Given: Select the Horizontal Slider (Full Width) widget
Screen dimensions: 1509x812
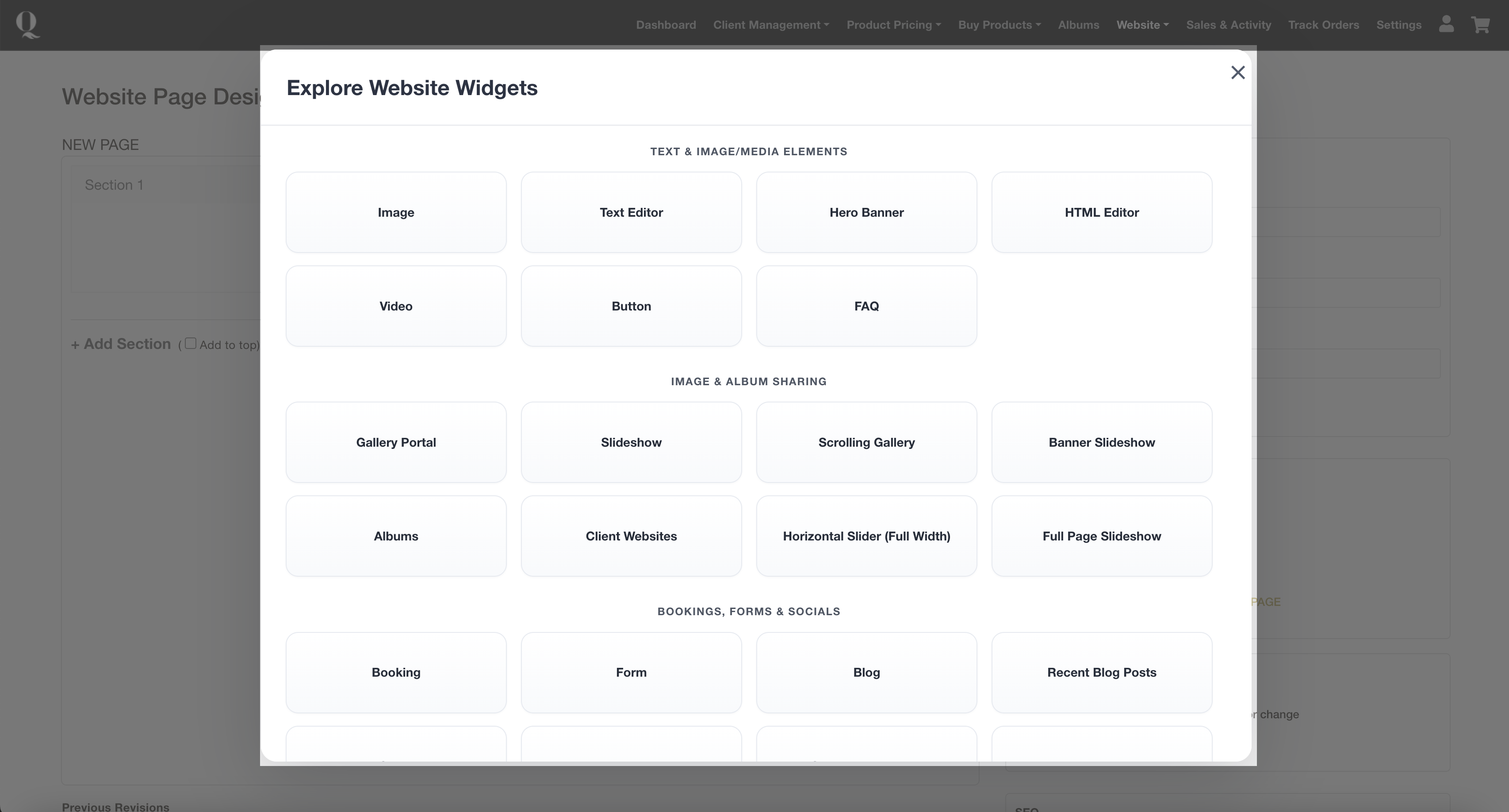Looking at the screenshot, I should pos(866,536).
